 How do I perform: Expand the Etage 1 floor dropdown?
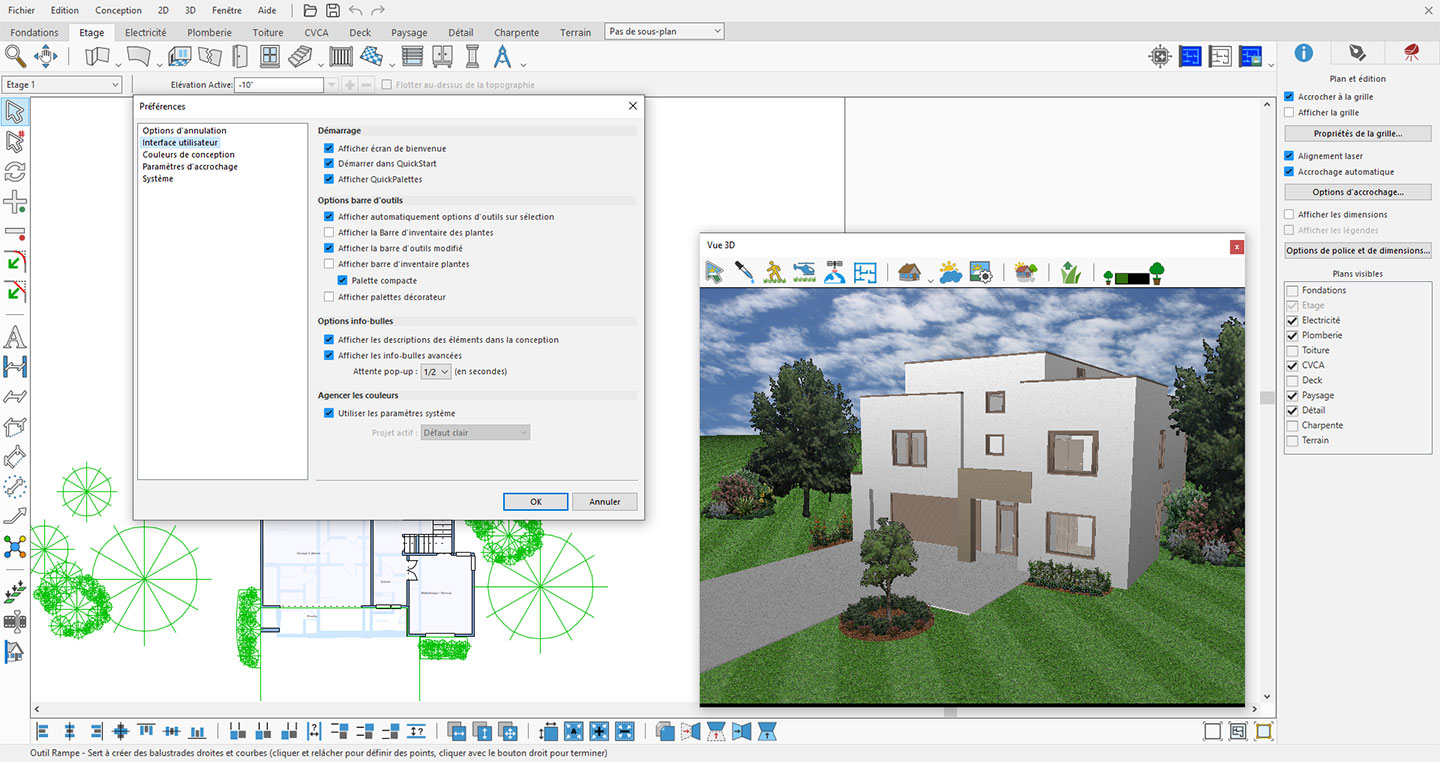click(62, 85)
